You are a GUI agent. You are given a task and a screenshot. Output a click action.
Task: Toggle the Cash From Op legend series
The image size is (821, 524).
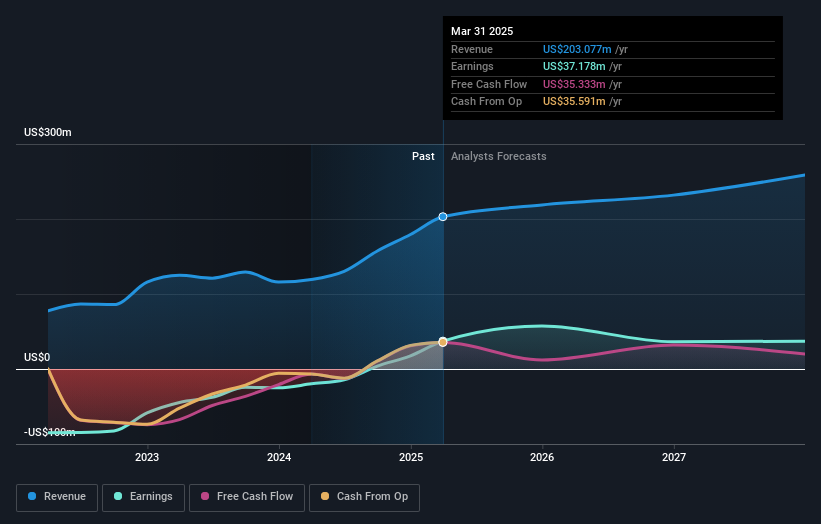364,497
